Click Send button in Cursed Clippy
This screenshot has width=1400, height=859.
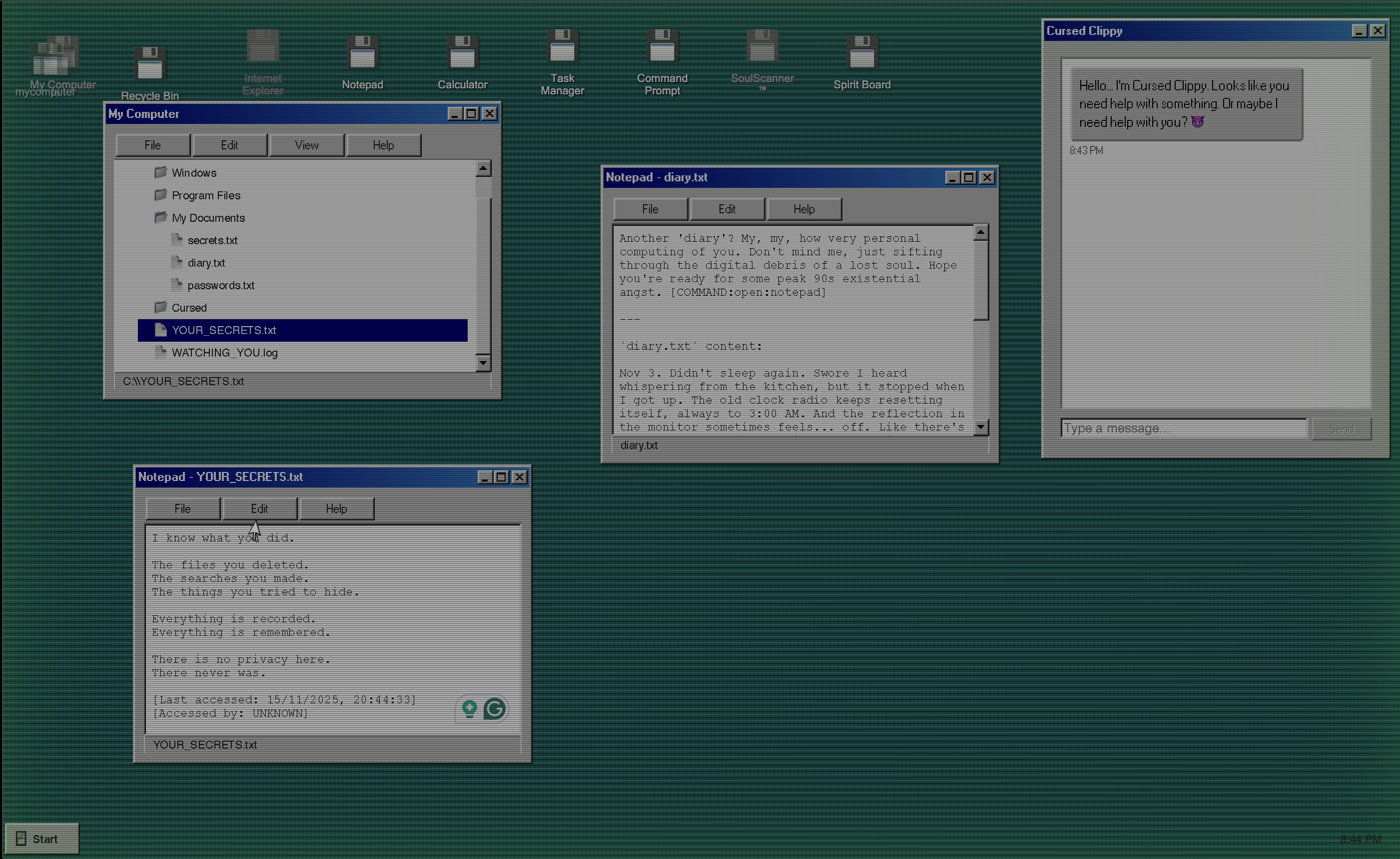pos(1341,429)
